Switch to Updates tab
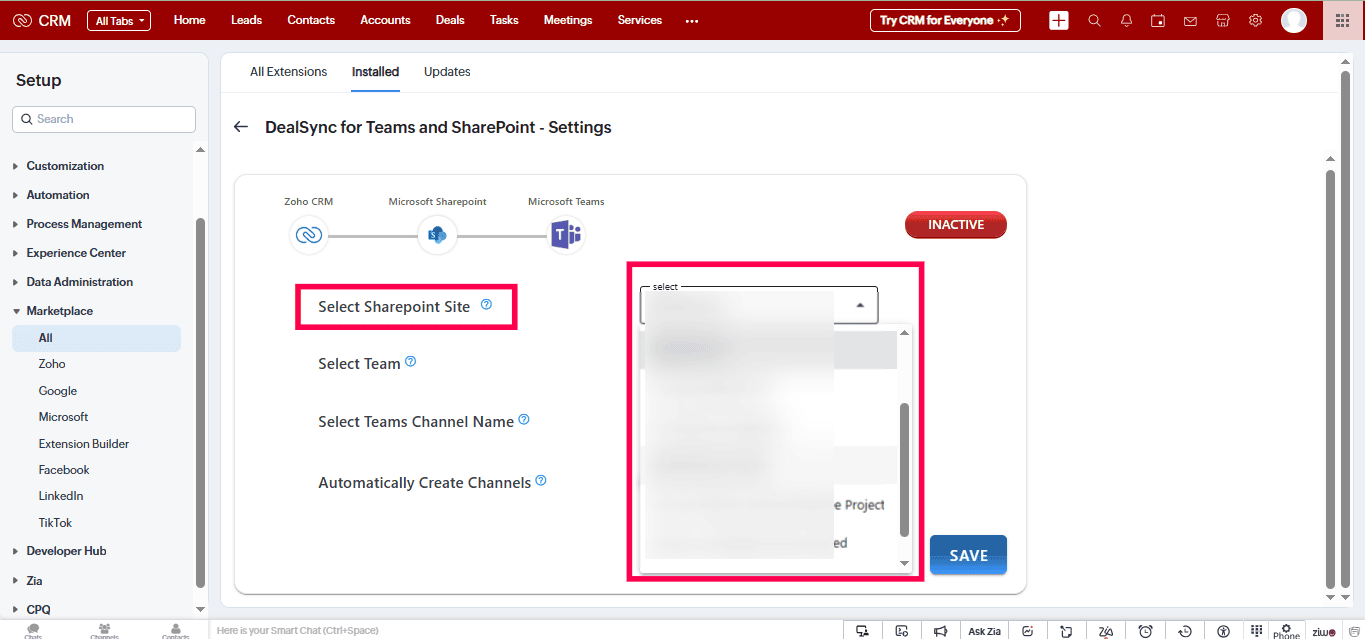The width and height of the screenshot is (1365, 639). pos(447,72)
